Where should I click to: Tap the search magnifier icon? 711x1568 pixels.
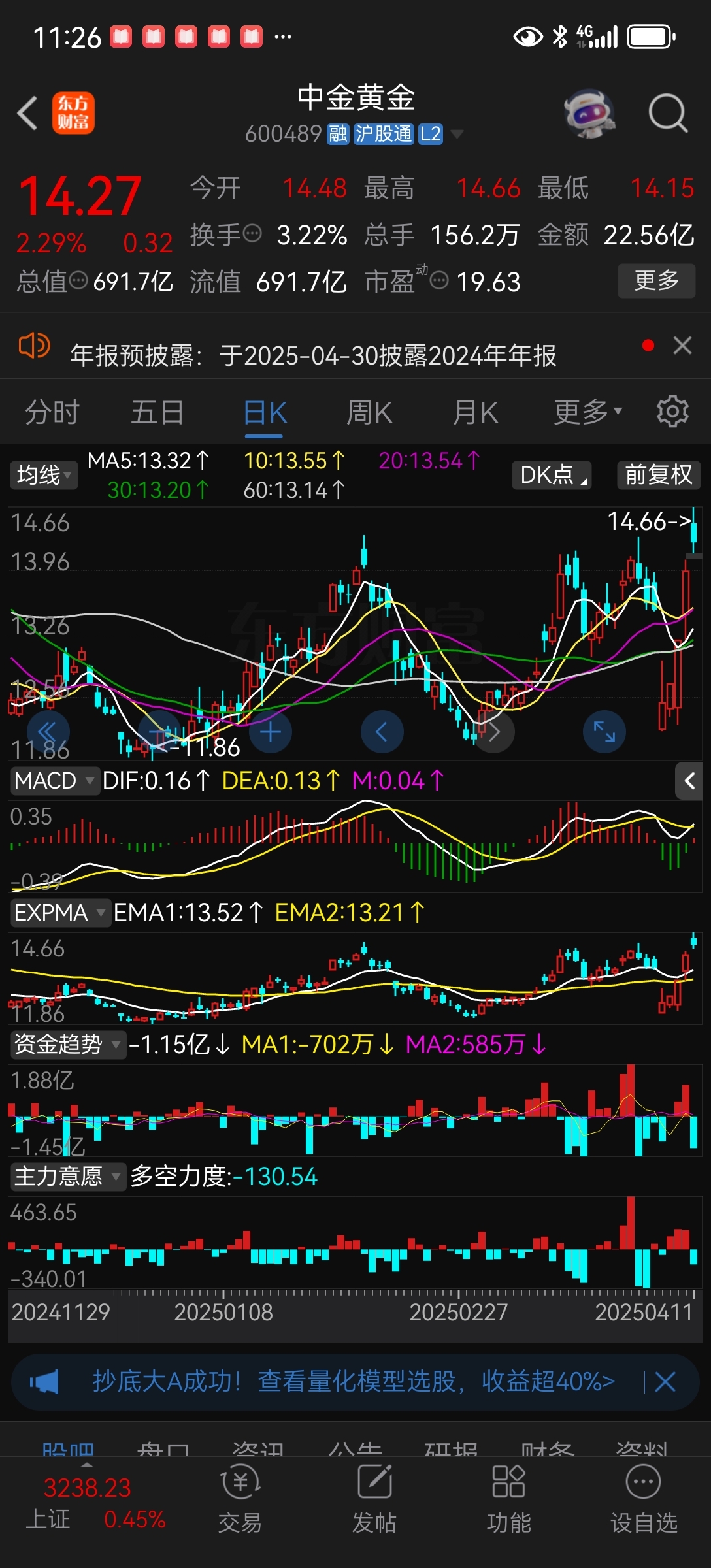pos(668,113)
